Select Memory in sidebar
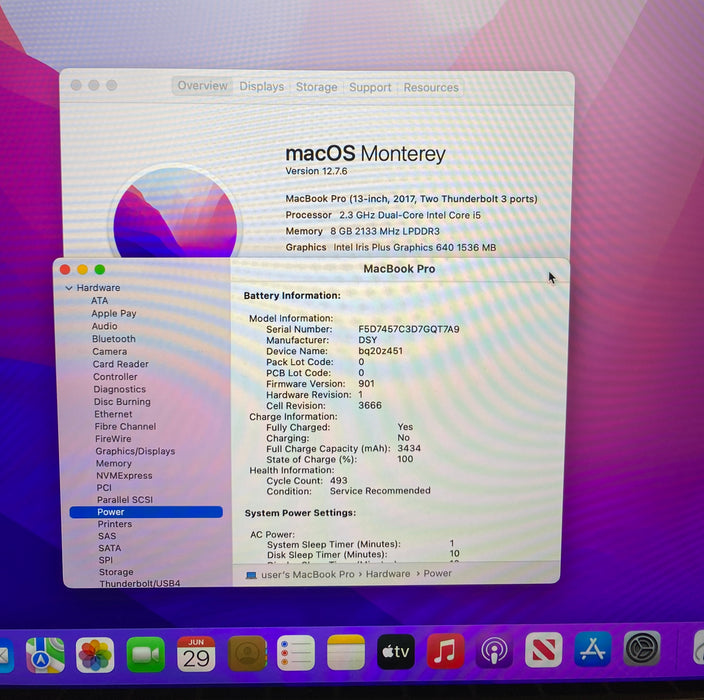The height and width of the screenshot is (700, 704). [x=114, y=463]
